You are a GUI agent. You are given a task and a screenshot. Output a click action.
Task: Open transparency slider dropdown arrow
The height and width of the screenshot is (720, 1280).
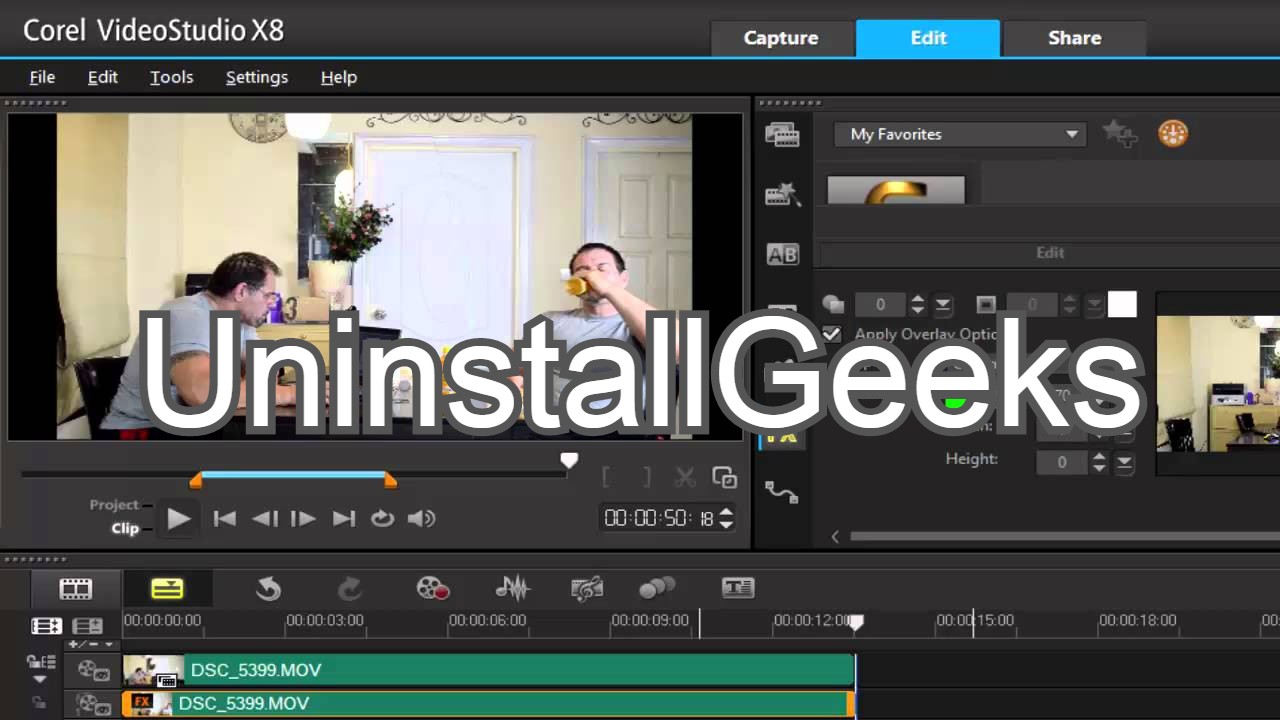[943, 304]
